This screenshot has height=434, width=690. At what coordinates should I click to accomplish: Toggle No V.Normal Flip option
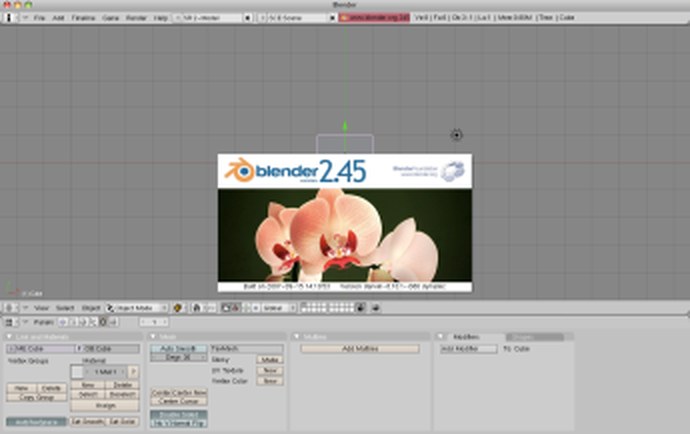(179, 423)
